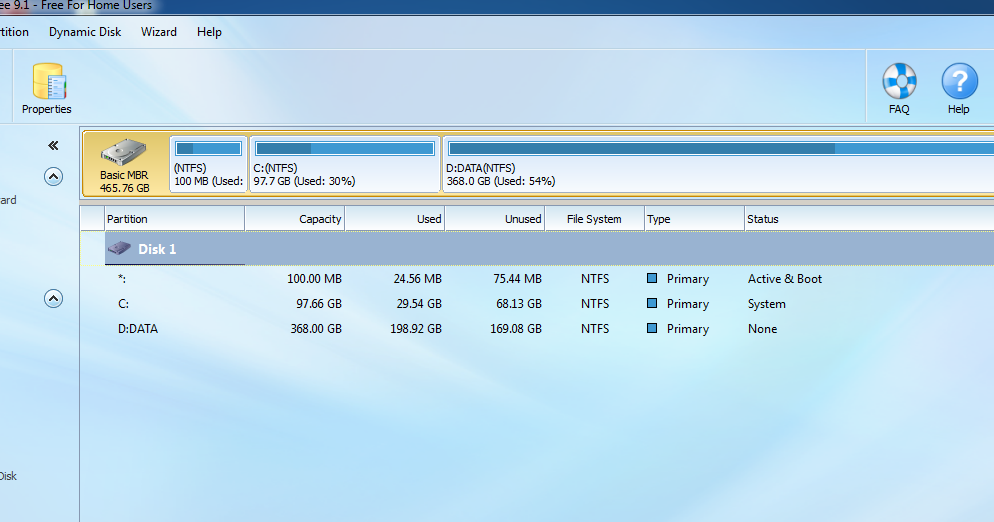Click the Help question mark icon
The image size is (994, 522).
[959, 81]
